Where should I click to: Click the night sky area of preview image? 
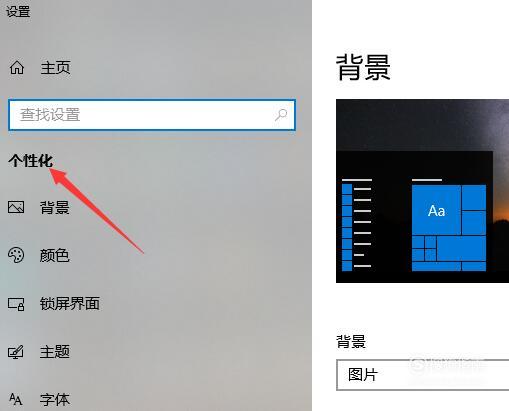pos(422,125)
